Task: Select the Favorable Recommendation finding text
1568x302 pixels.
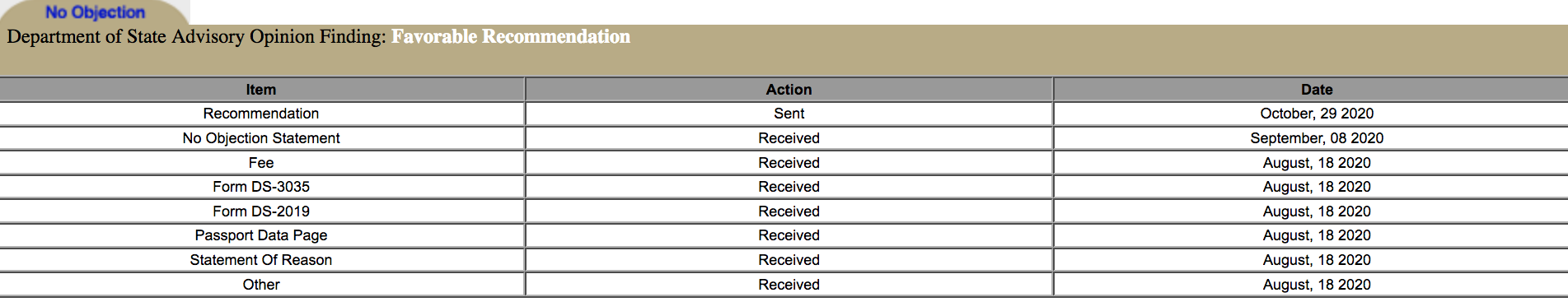Action: tap(511, 37)
